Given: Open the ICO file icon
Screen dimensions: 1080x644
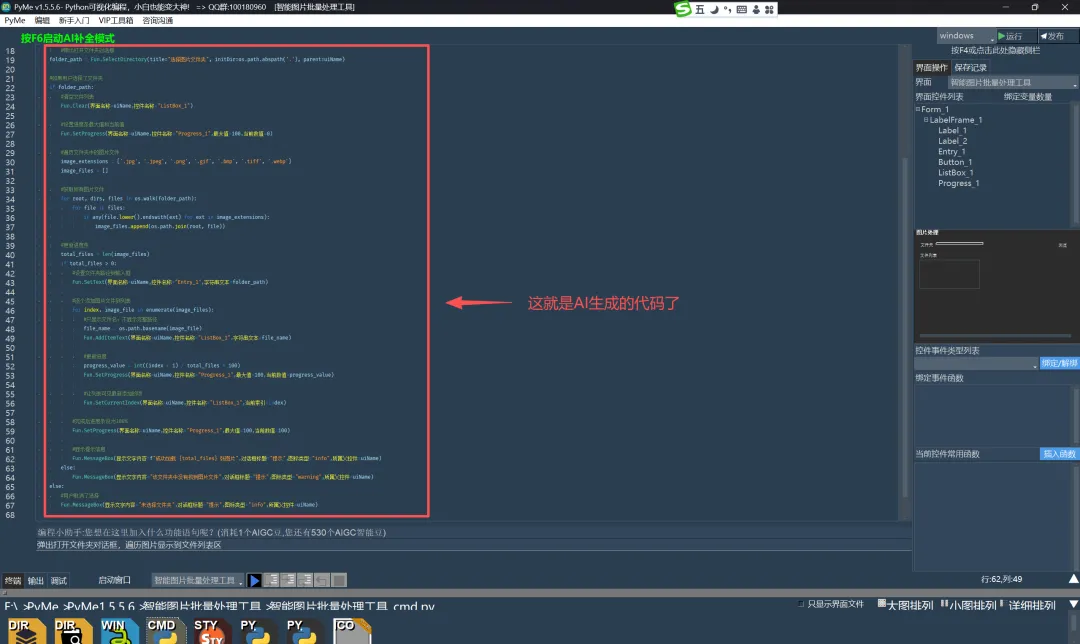Looking at the screenshot, I should (x=352, y=631).
